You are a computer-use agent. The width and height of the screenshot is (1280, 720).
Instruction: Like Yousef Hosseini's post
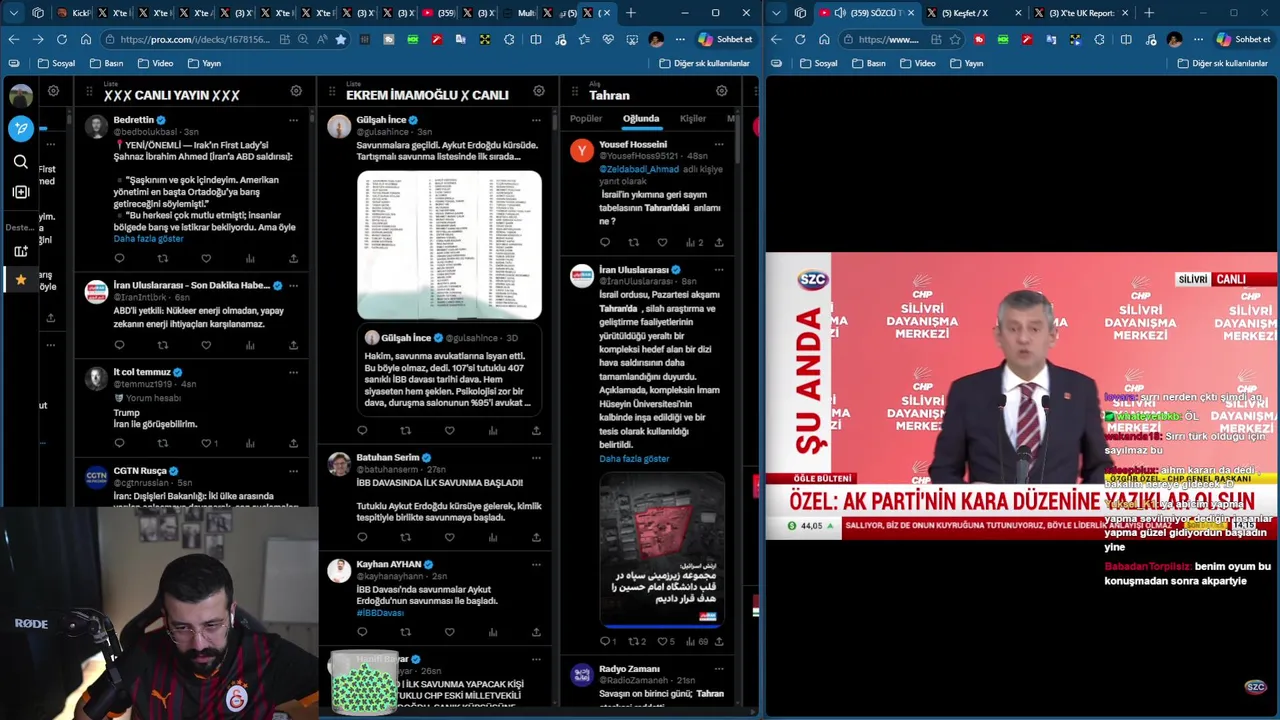click(662, 242)
